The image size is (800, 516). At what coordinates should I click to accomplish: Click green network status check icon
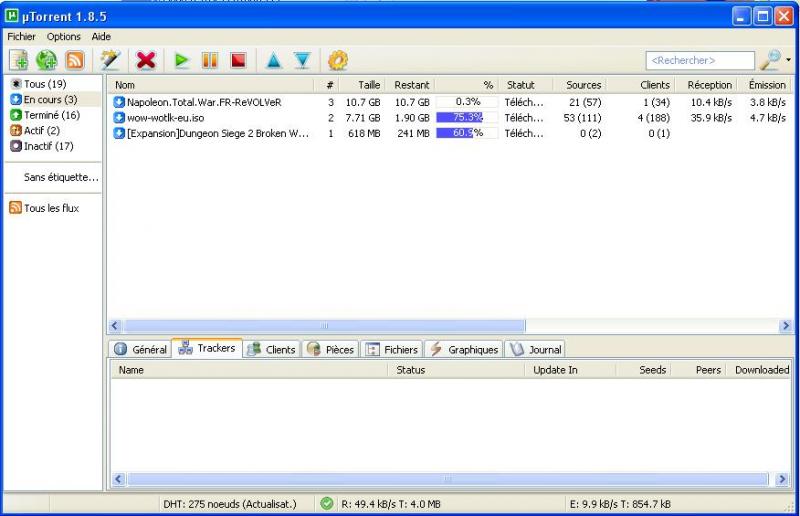click(x=327, y=504)
